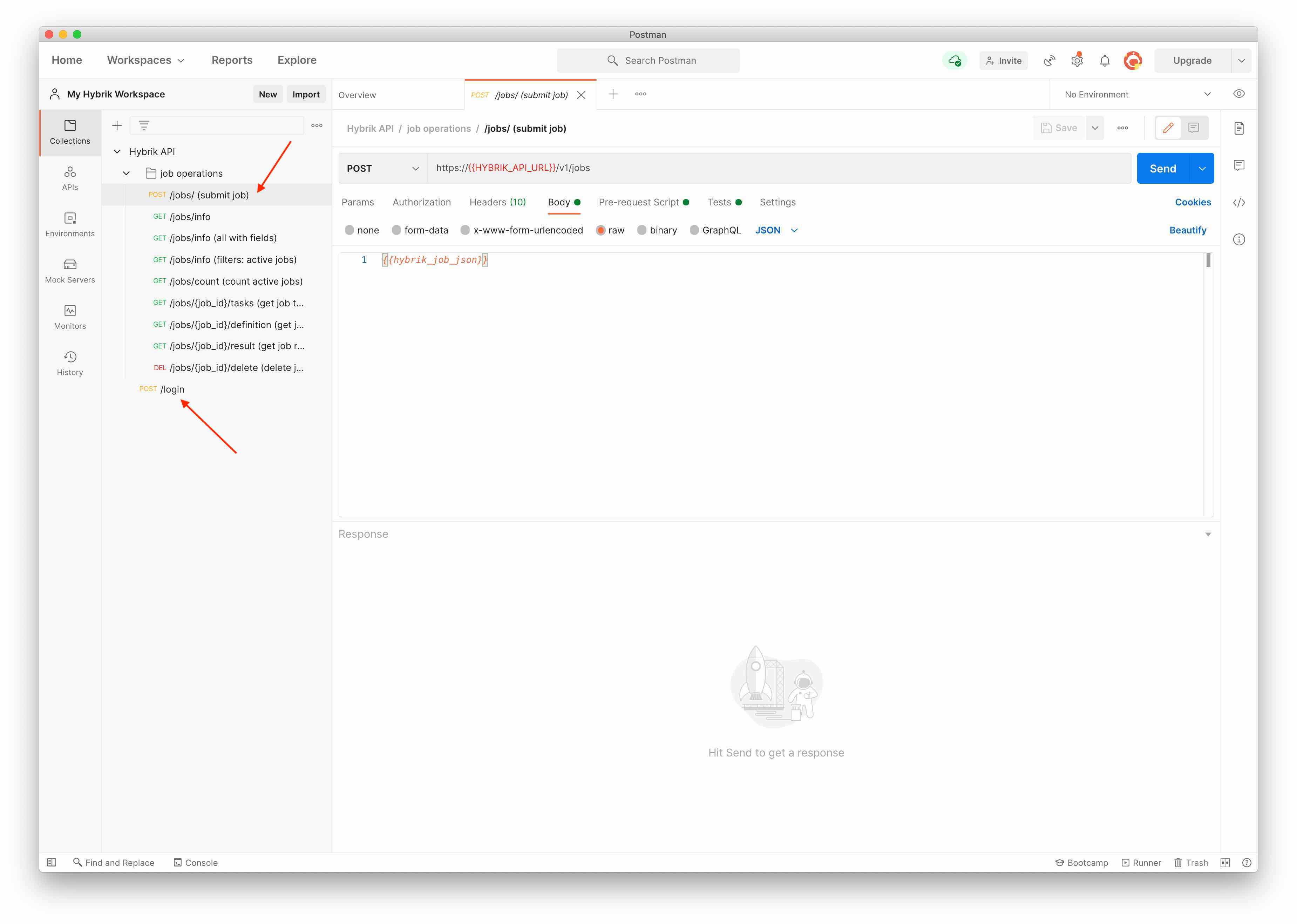Image resolution: width=1297 pixels, height=924 pixels.
Task: Open the Mock Servers sidebar panel
Action: click(70, 271)
